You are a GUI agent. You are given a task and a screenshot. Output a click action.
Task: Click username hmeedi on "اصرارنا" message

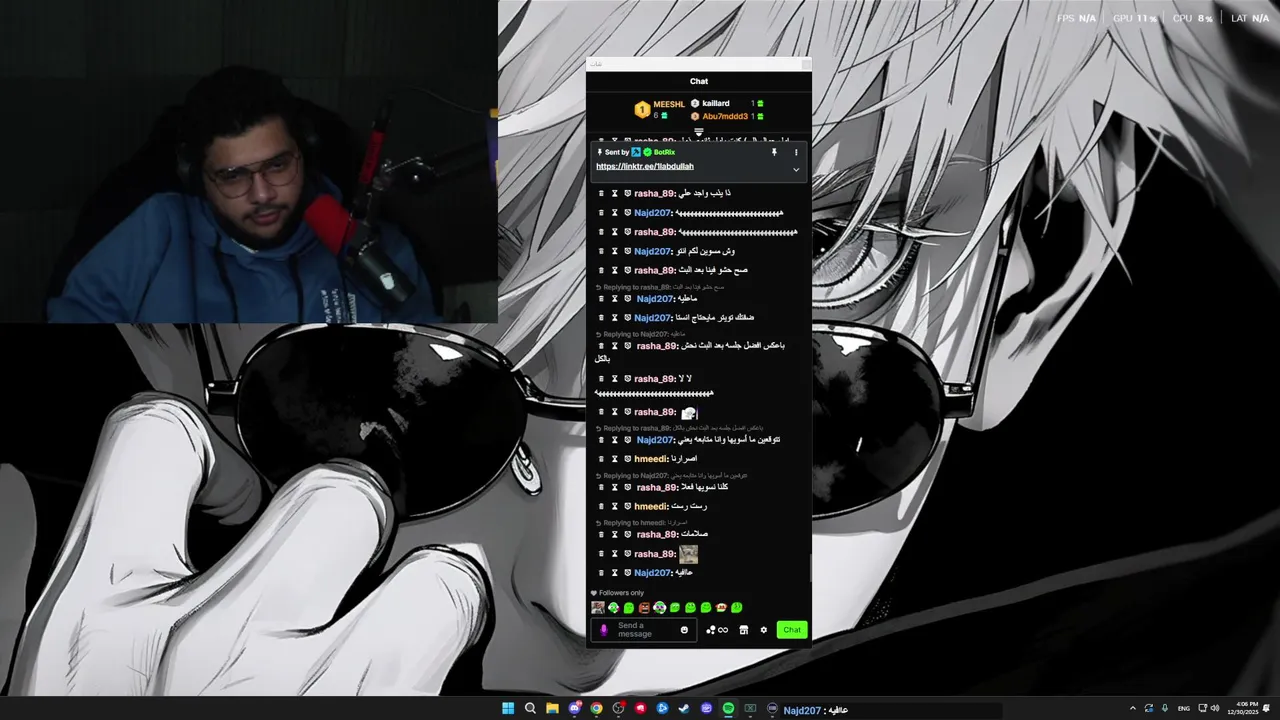click(650, 459)
